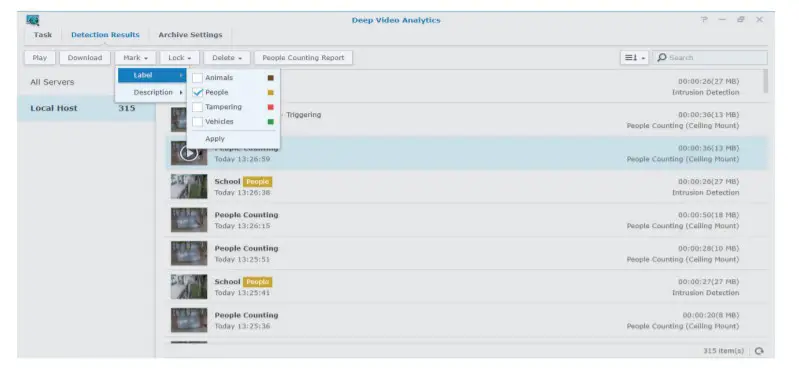This screenshot has height=372, width=799.
Task: Expand the sort options dropdown arrow
Action: pos(643,58)
